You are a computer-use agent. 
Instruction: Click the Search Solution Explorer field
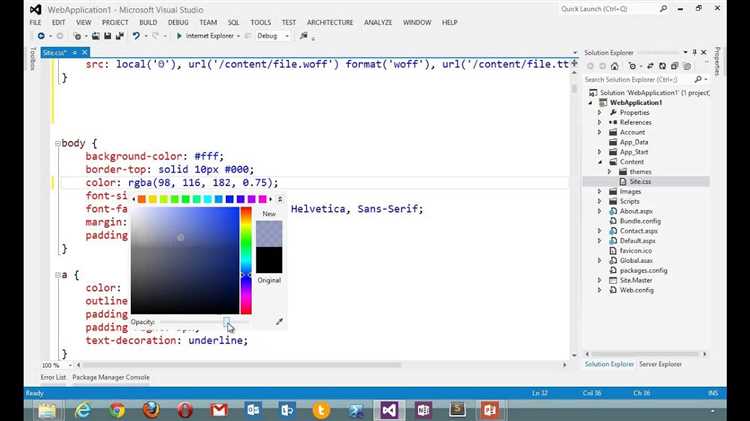[x=638, y=79]
